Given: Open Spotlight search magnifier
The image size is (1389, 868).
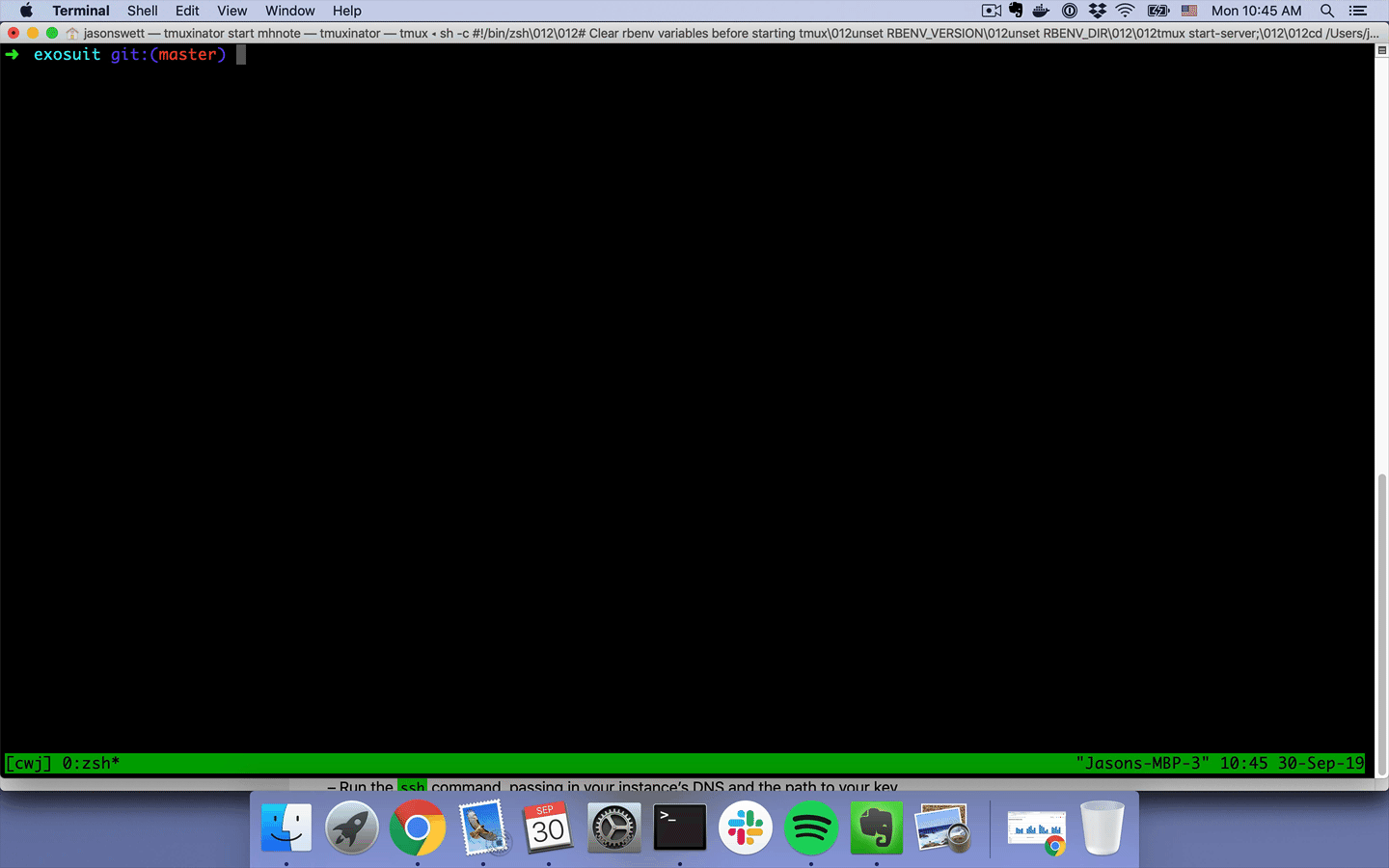Looking at the screenshot, I should click(x=1327, y=11).
